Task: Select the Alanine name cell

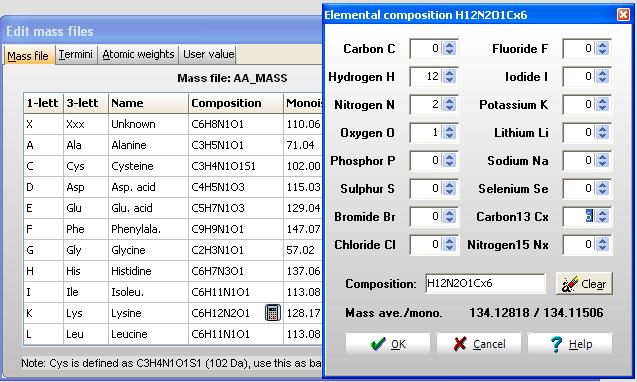Action: point(148,145)
